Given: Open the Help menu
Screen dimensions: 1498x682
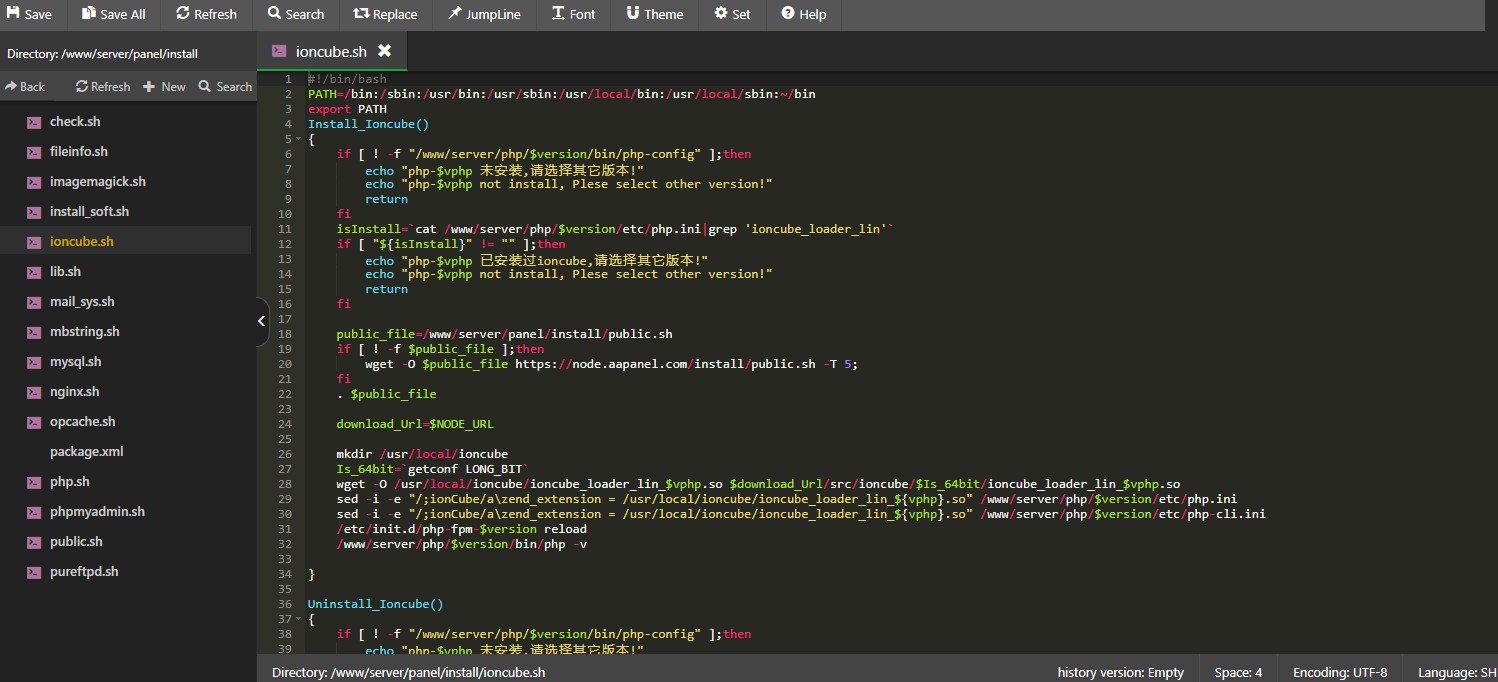Looking at the screenshot, I should click(803, 14).
